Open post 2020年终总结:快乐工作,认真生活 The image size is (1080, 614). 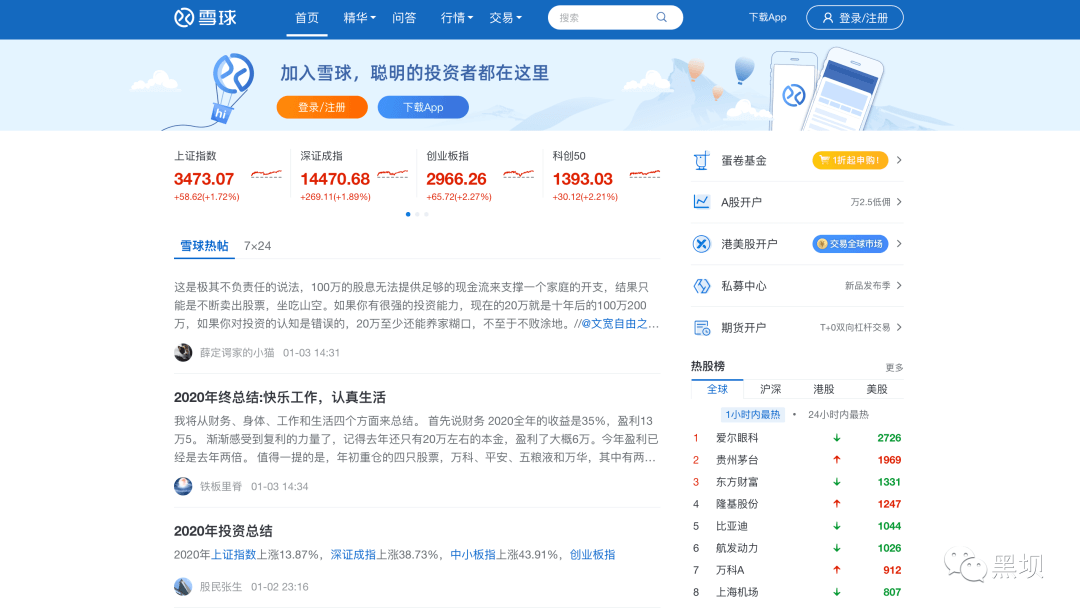[x=280, y=398]
